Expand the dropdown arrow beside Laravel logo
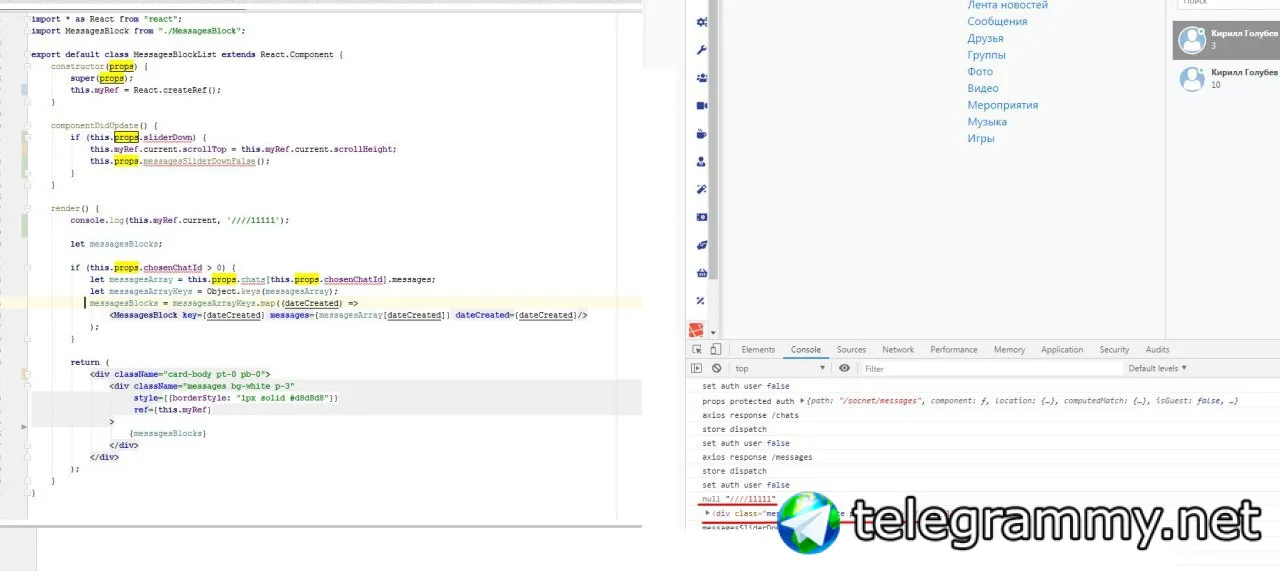Image resolution: width=1280 pixels, height=583 pixels. (712, 332)
